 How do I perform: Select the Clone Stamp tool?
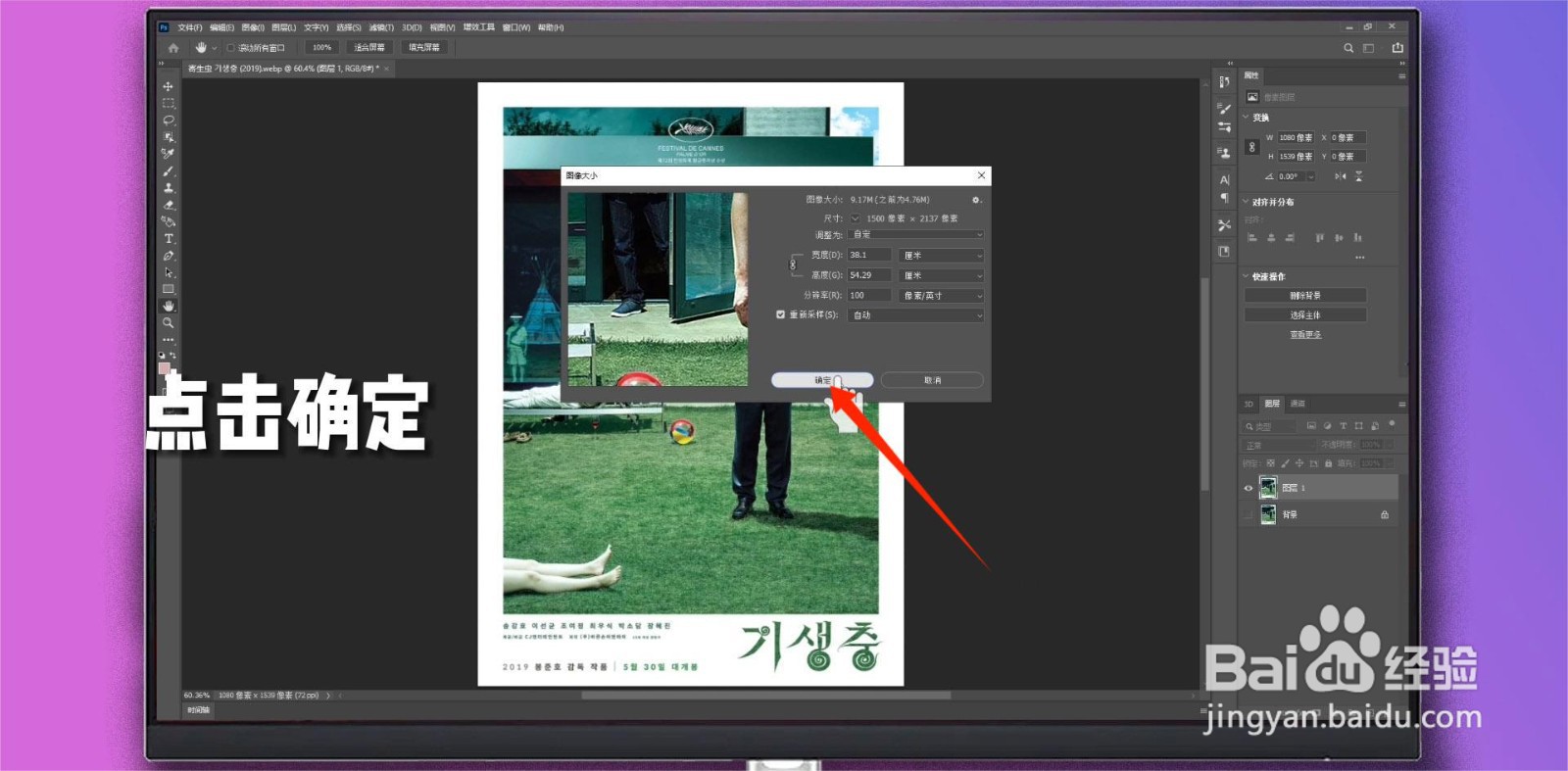click(x=168, y=188)
